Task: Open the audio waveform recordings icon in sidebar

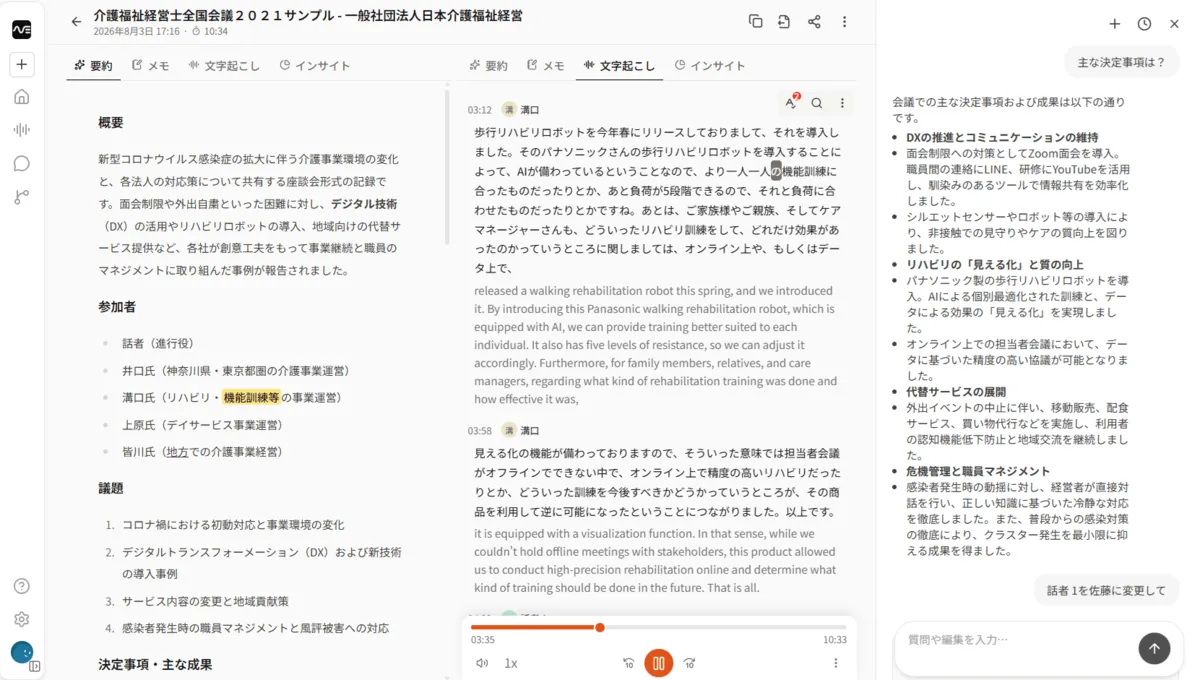Action: [x=21, y=130]
